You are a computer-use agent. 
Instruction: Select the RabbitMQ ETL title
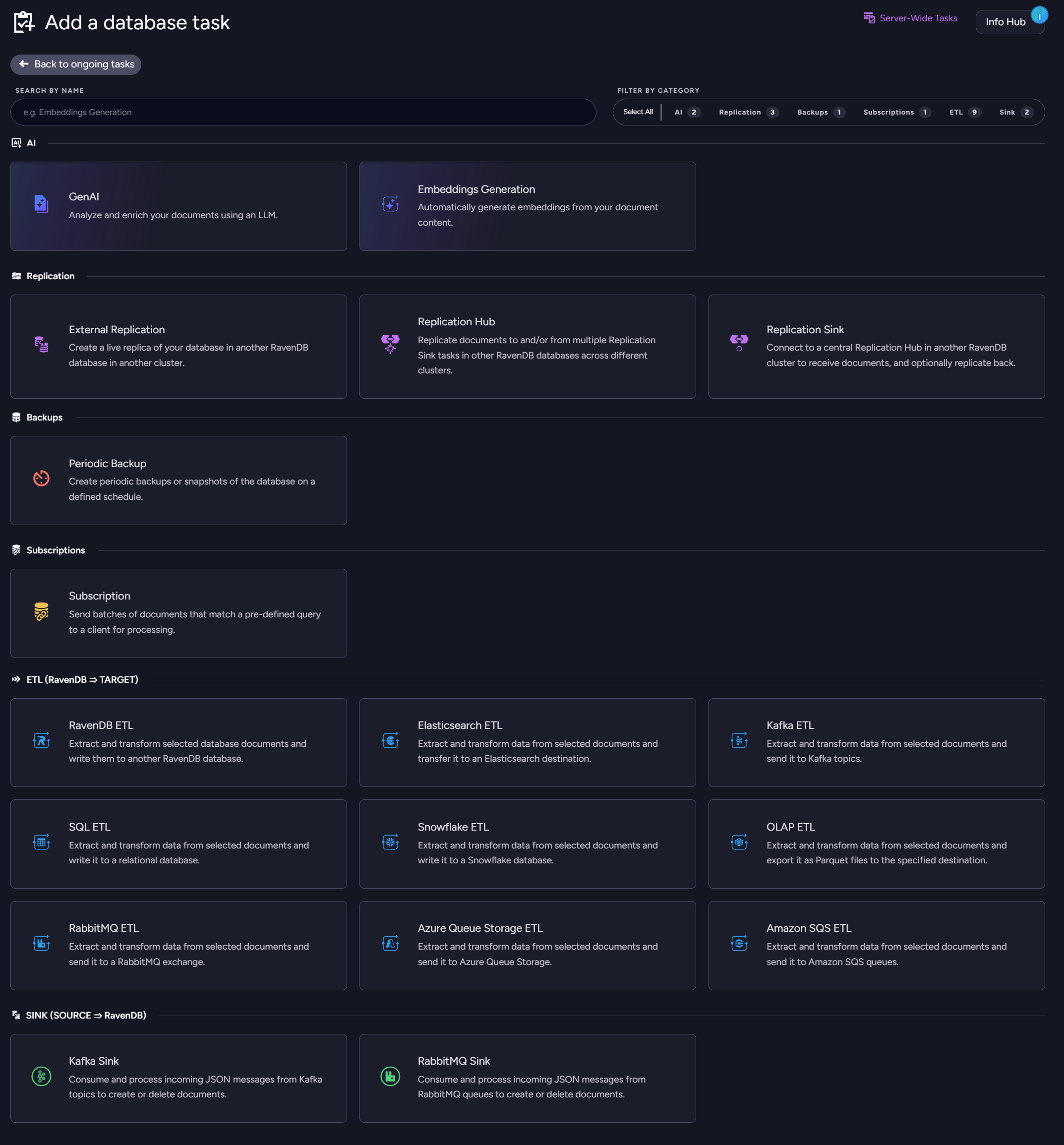pos(104,928)
